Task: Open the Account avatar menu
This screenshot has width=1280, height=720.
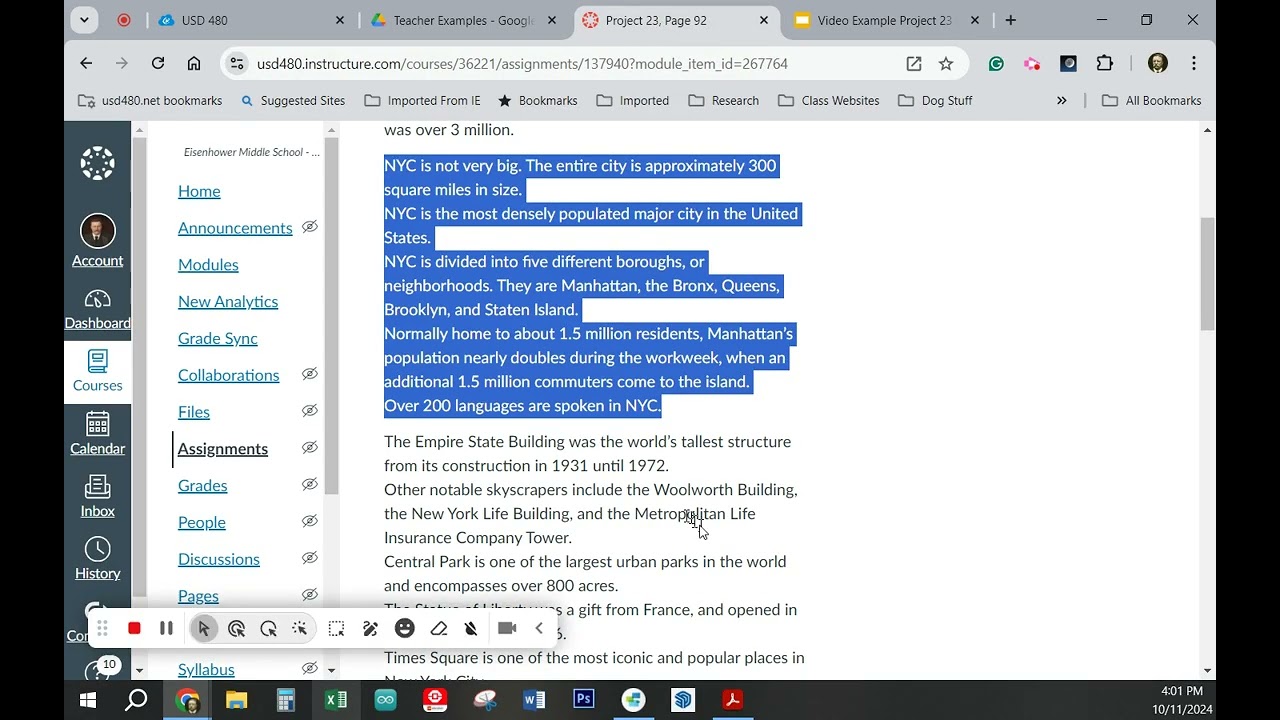Action: point(97,241)
